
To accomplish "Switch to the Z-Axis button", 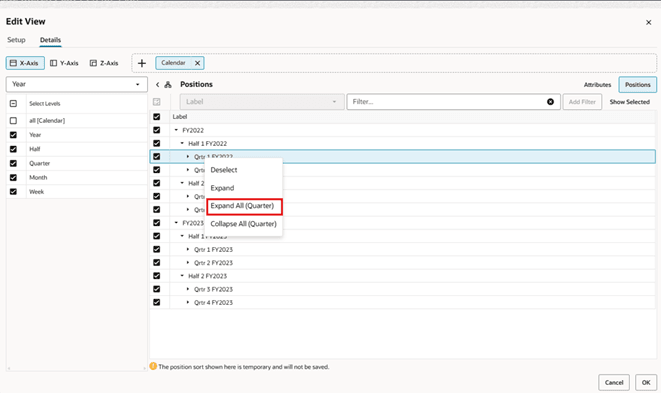I will pos(104,63).
